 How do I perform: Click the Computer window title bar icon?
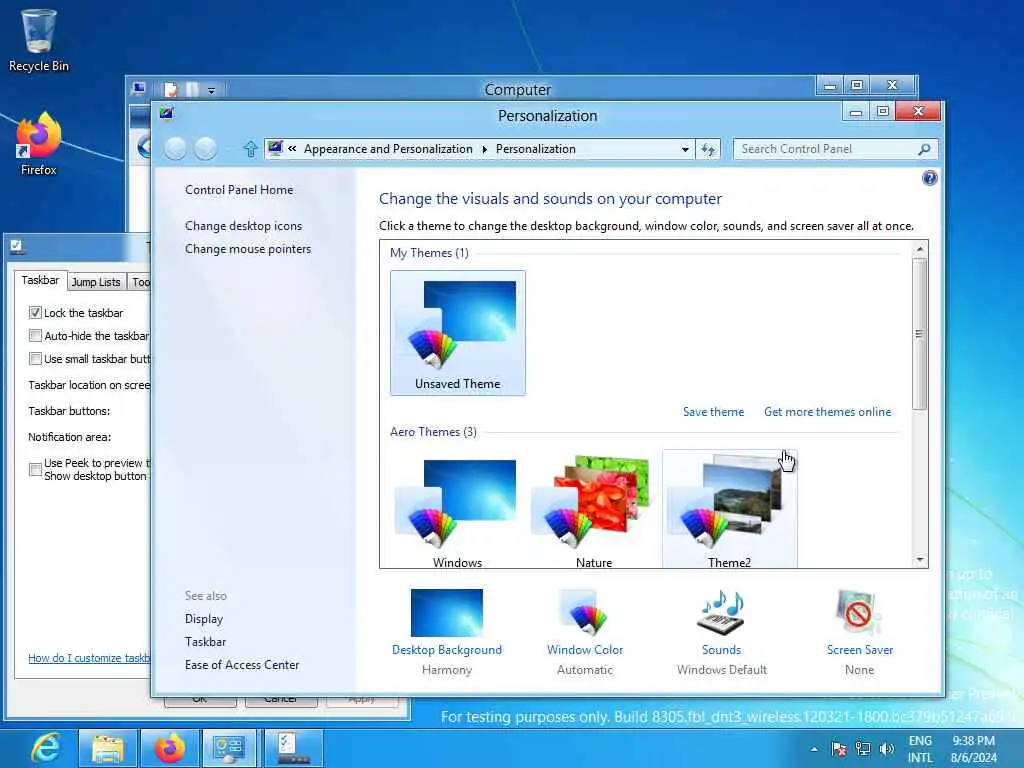pyautogui.click(x=138, y=88)
